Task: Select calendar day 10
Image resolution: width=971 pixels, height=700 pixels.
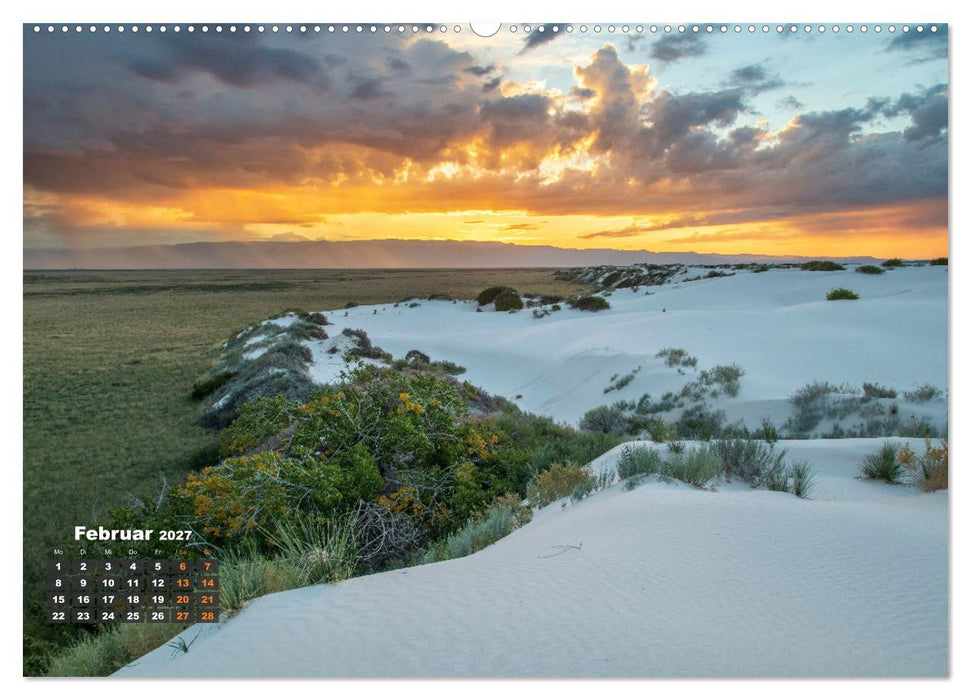Action: point(108,583)
